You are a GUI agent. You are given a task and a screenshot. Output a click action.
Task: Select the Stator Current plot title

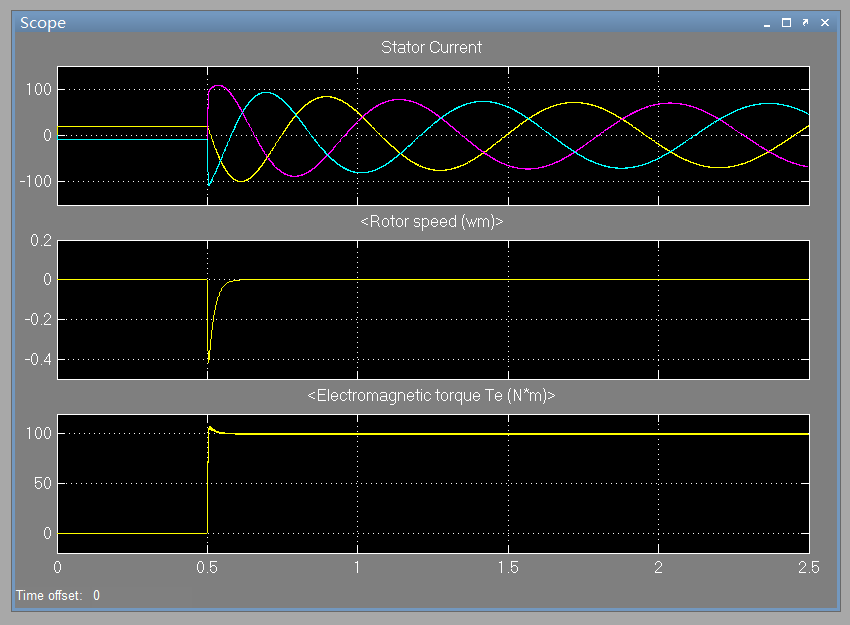coord(432,47)
